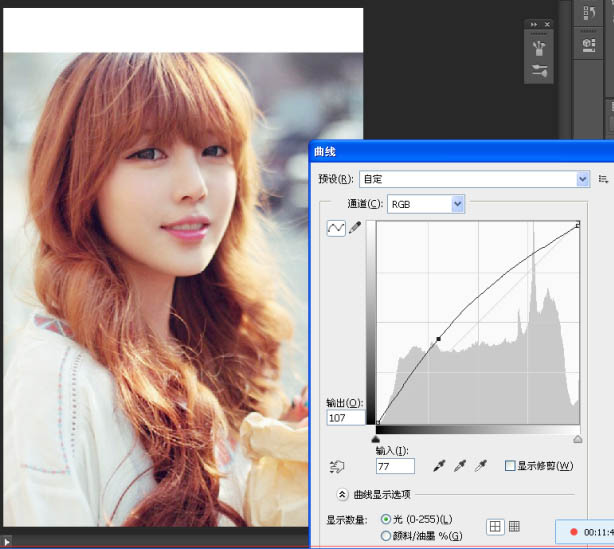Pick the gray point eyedropper

click(x=460, y=466)
